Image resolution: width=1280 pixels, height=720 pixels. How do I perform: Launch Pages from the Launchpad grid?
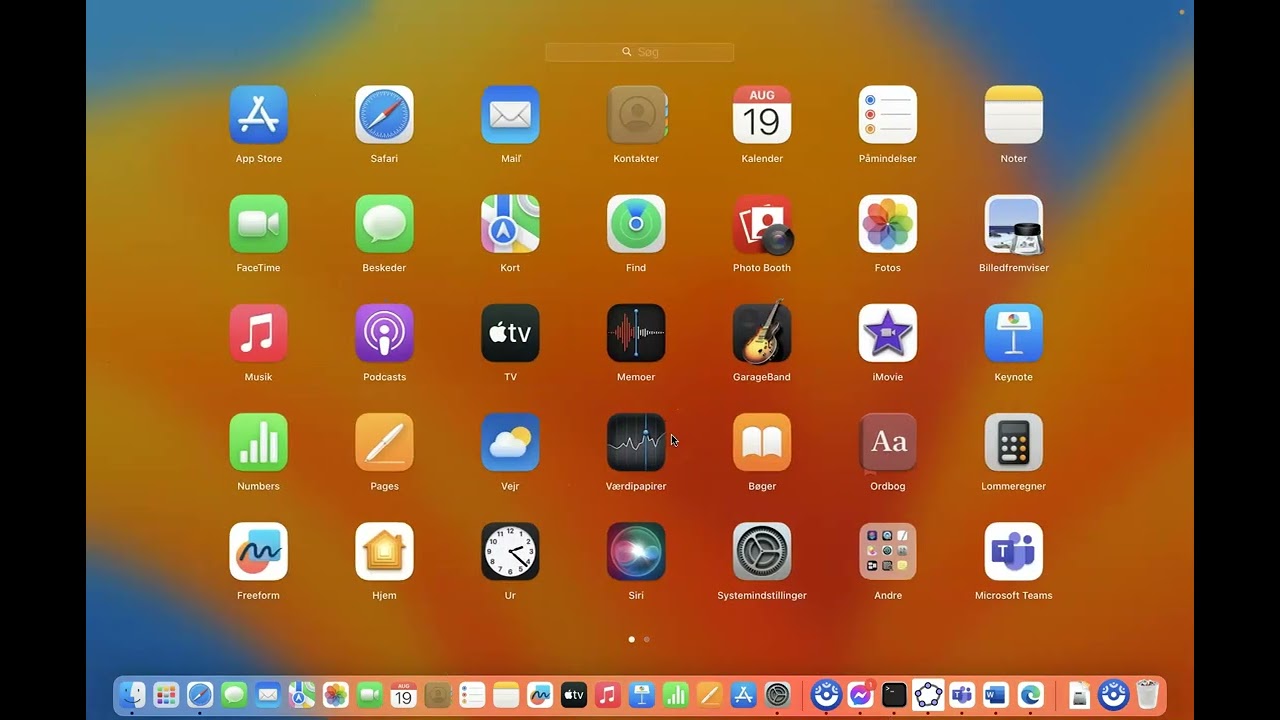(384, 442)
